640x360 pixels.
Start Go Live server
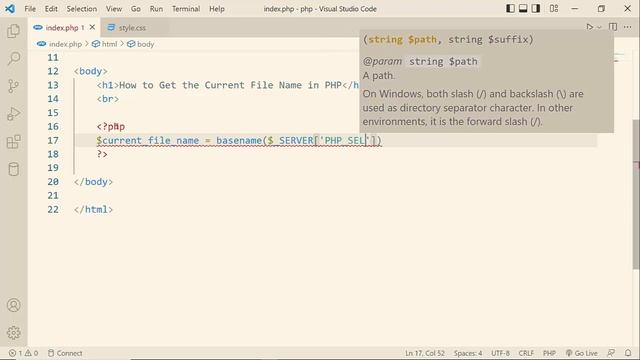point(581,353)
